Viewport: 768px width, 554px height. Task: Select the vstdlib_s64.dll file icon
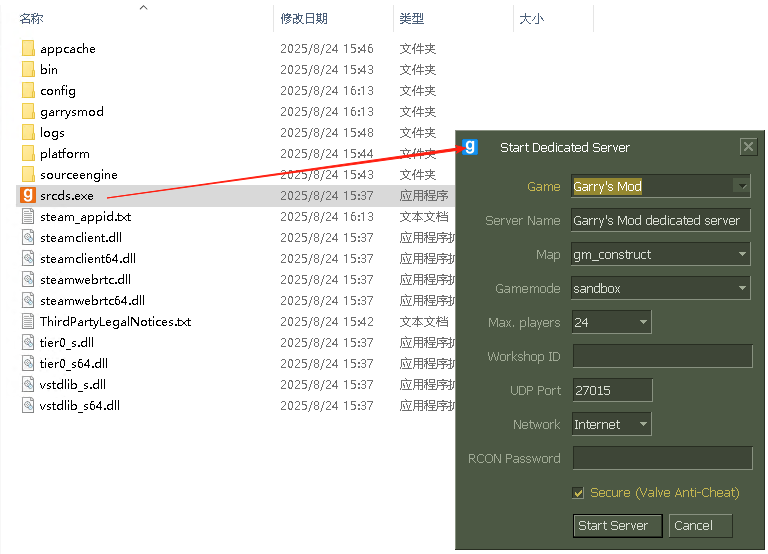(28, 406)
